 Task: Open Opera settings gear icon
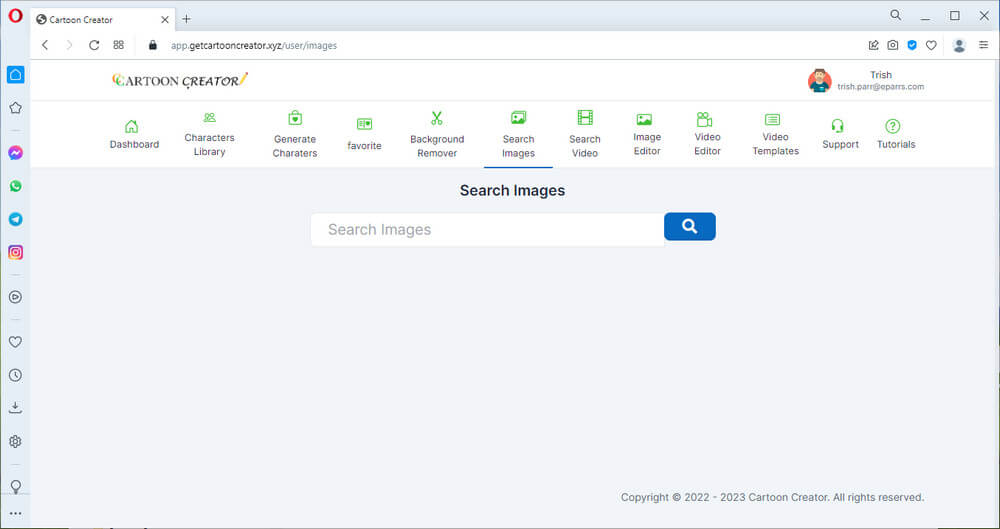click(x=15, y=442)
